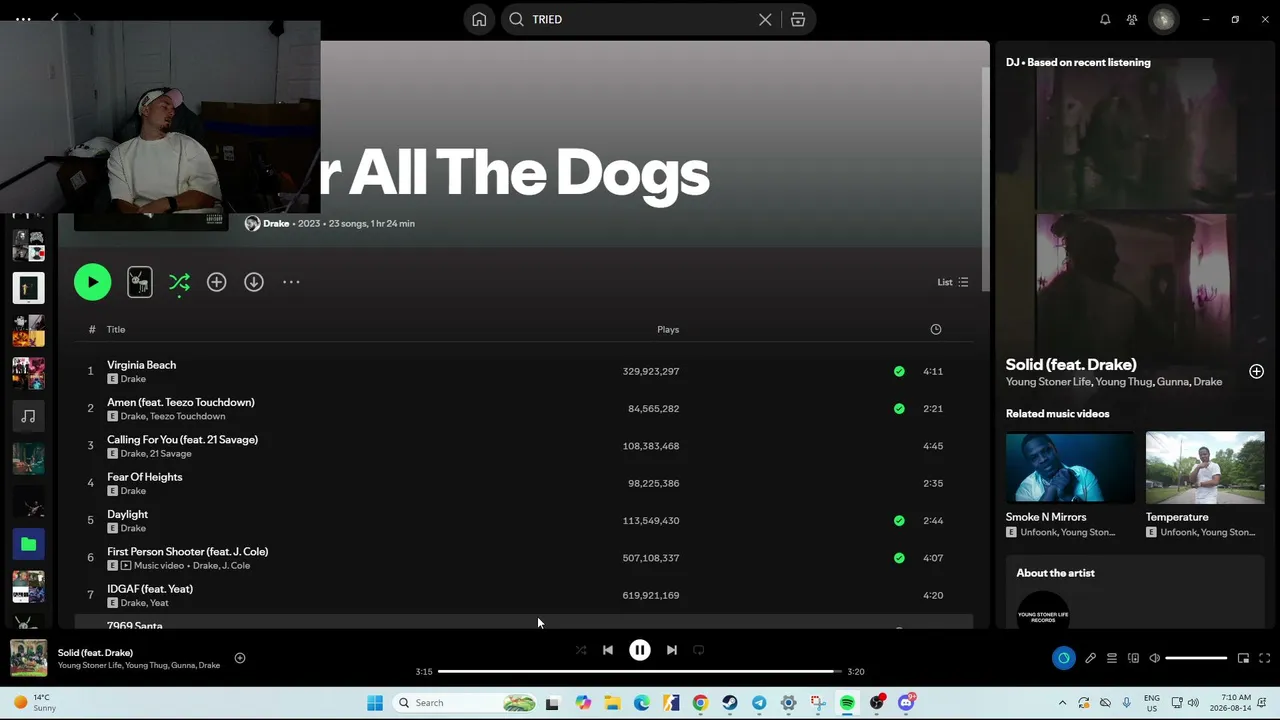
Task: Open the music note playlist in sidebar
Action: [28, 416]
